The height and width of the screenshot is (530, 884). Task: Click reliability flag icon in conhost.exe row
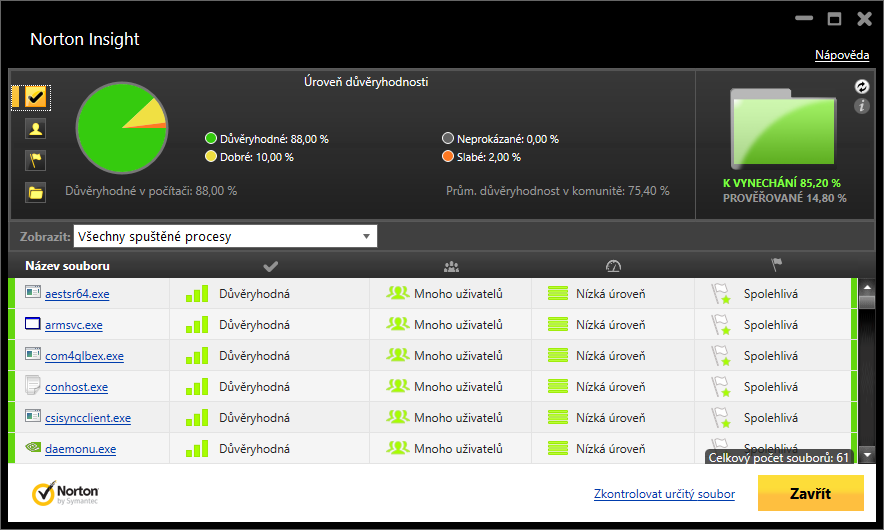721,387
